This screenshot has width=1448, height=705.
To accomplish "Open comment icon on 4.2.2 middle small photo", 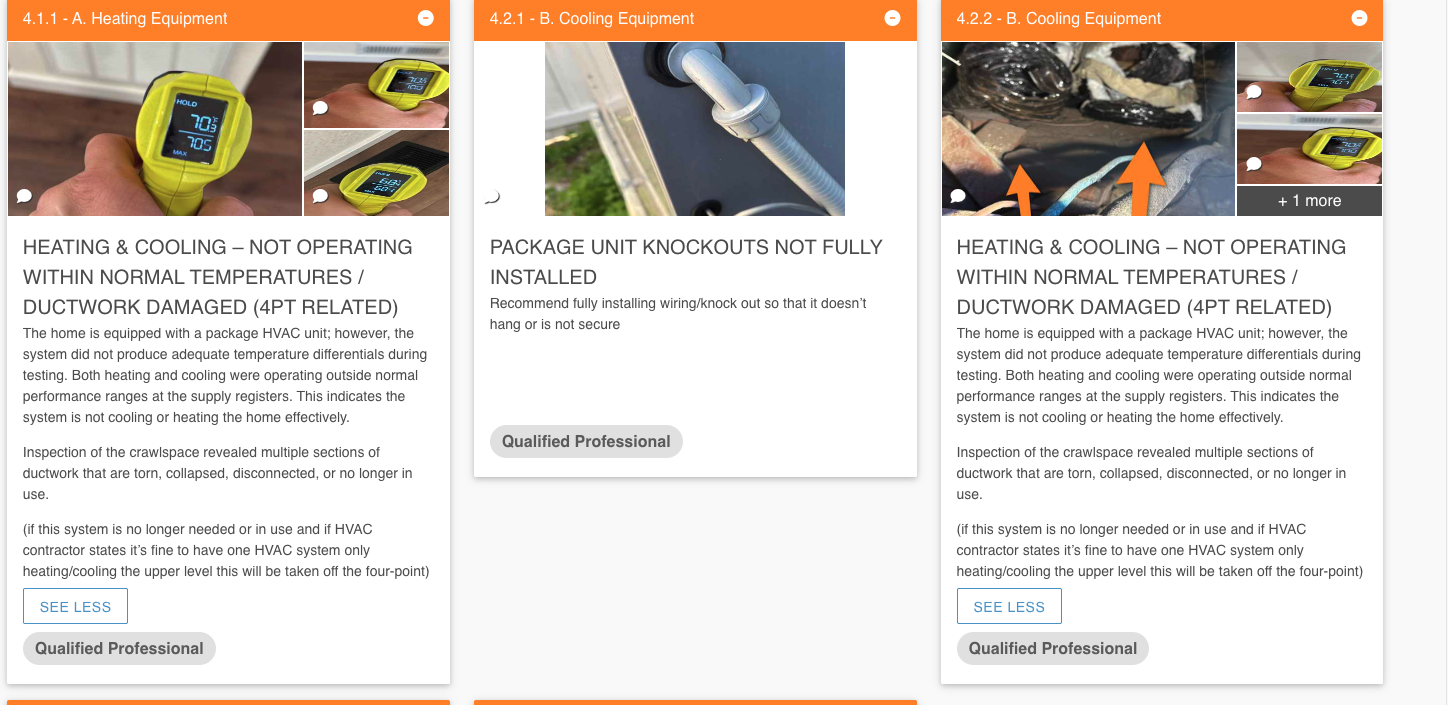I will [1253, 164].
